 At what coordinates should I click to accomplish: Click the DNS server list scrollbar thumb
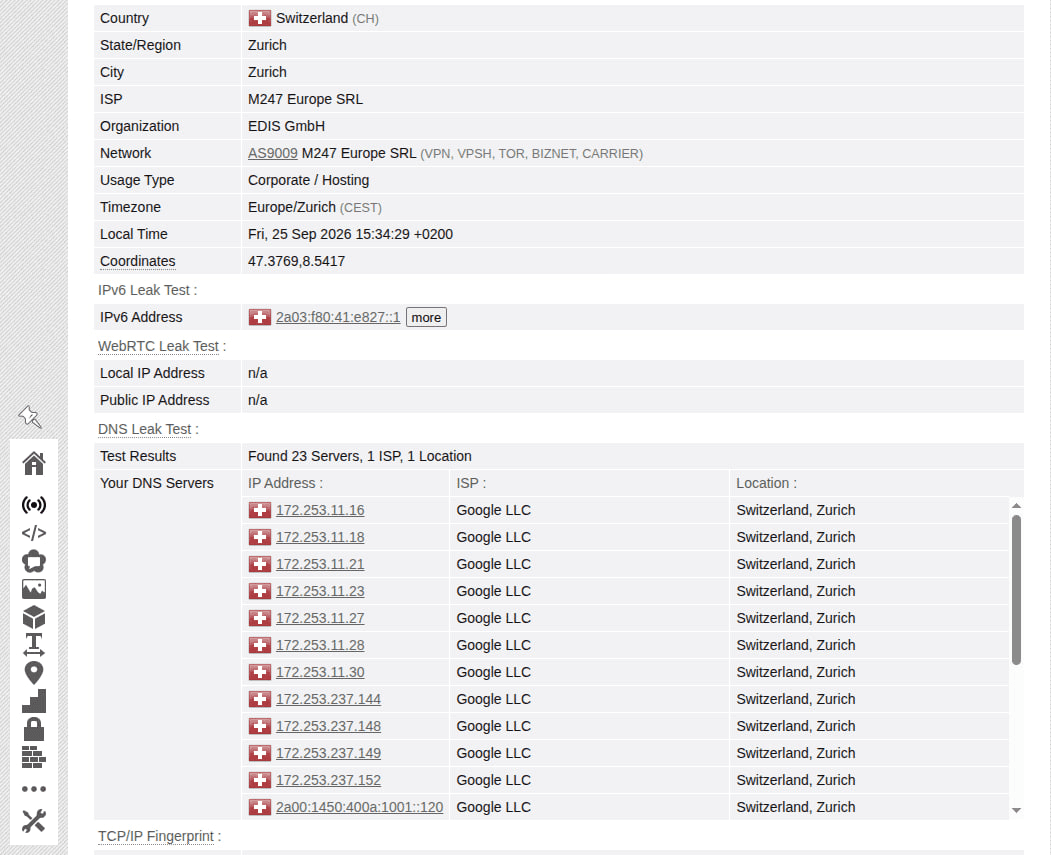(x=1016, y=590)
